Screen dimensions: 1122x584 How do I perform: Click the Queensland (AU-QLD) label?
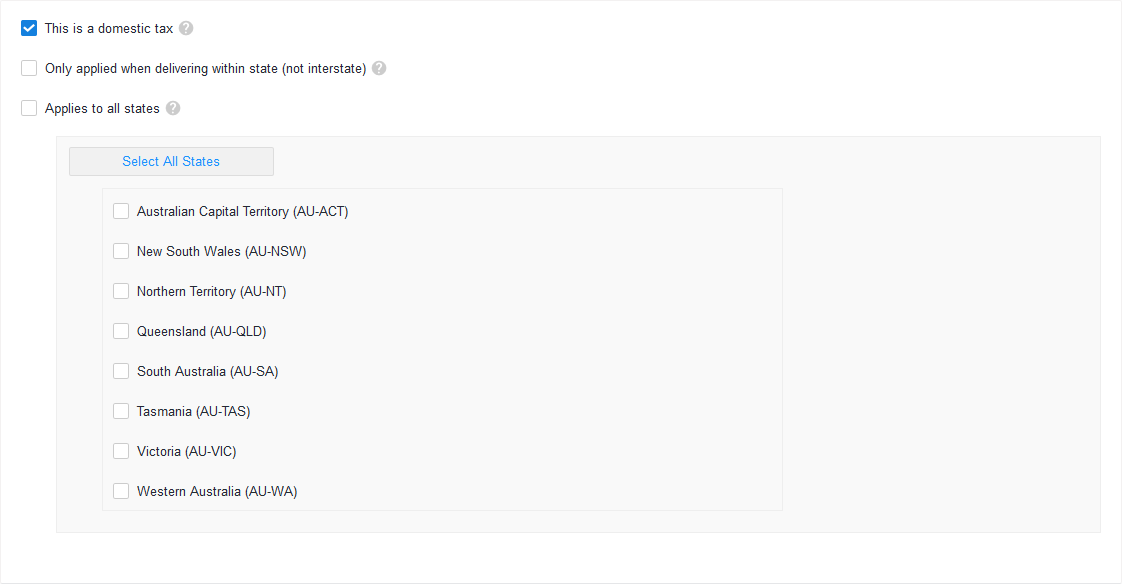[201, 331]
